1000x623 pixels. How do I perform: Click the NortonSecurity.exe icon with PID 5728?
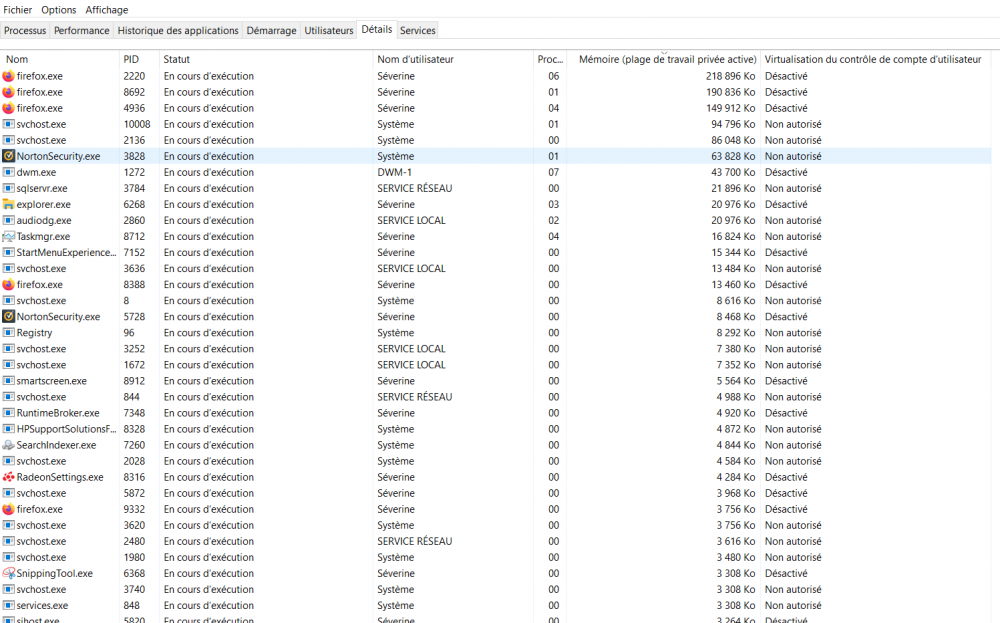(9, 317)
